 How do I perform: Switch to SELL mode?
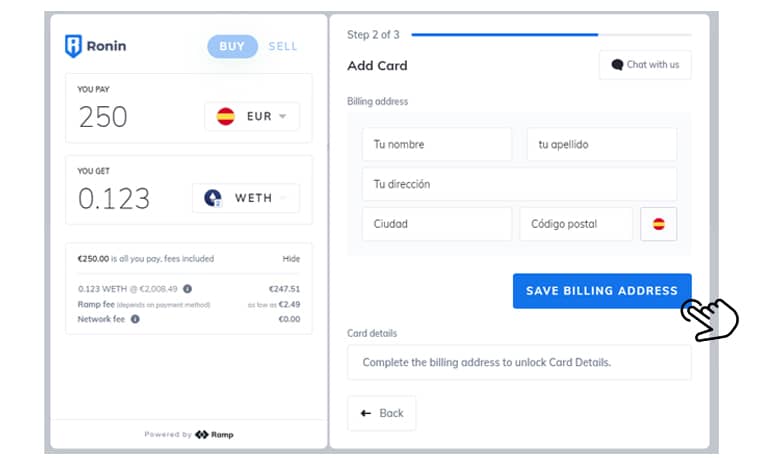coord(283,46)
